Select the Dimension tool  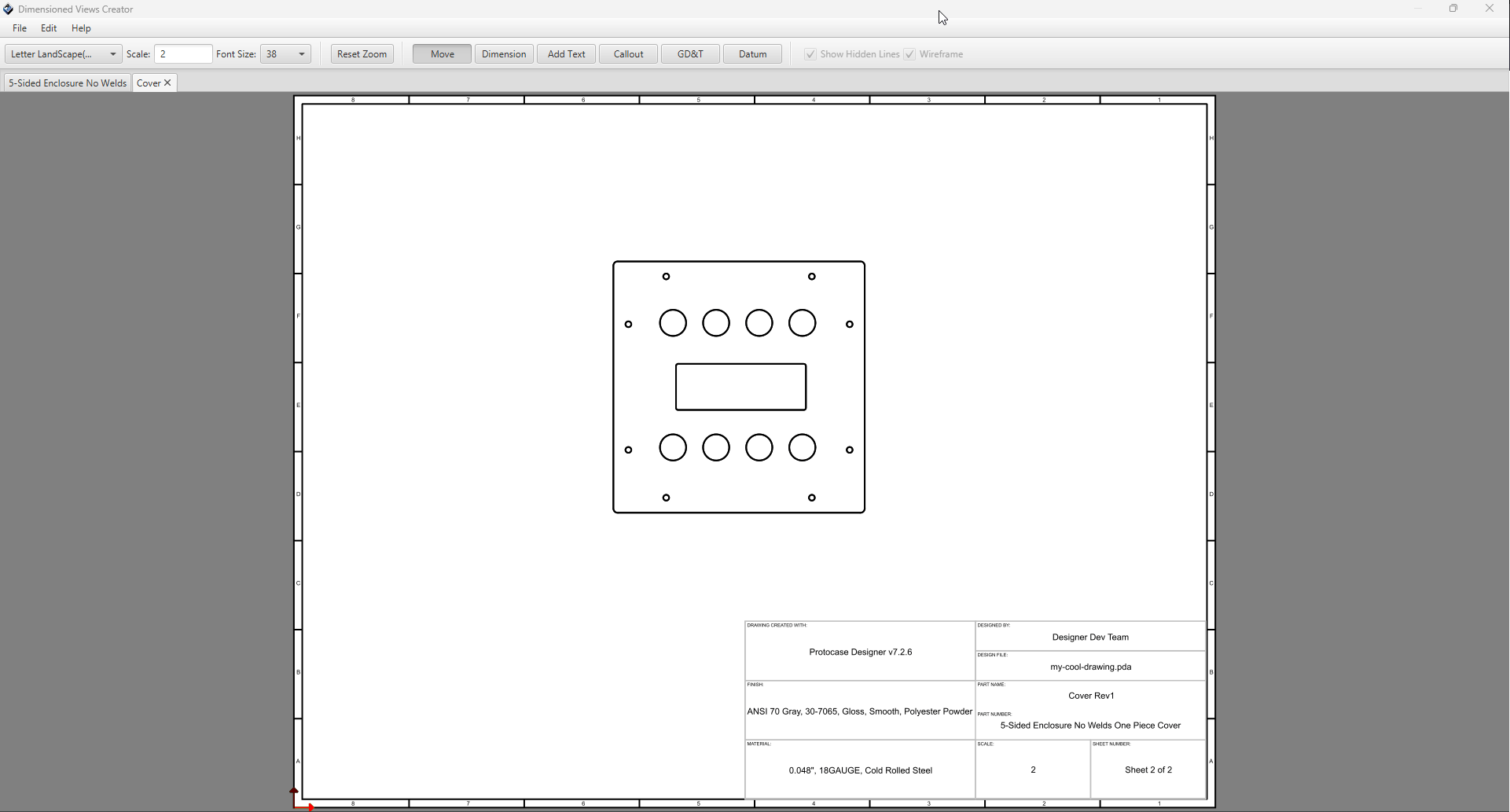coord(504,54)
